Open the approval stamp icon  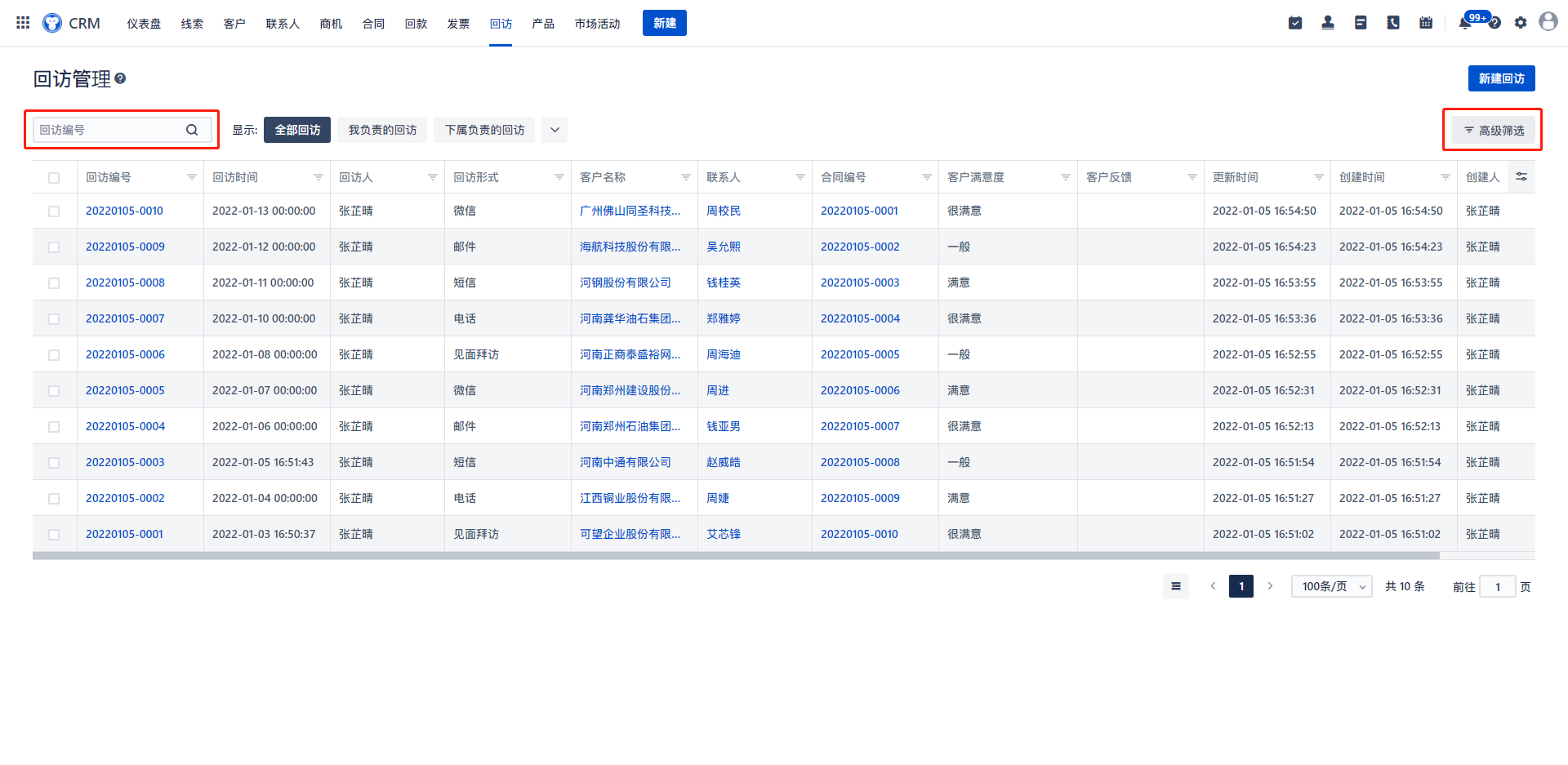(1328, 23)
